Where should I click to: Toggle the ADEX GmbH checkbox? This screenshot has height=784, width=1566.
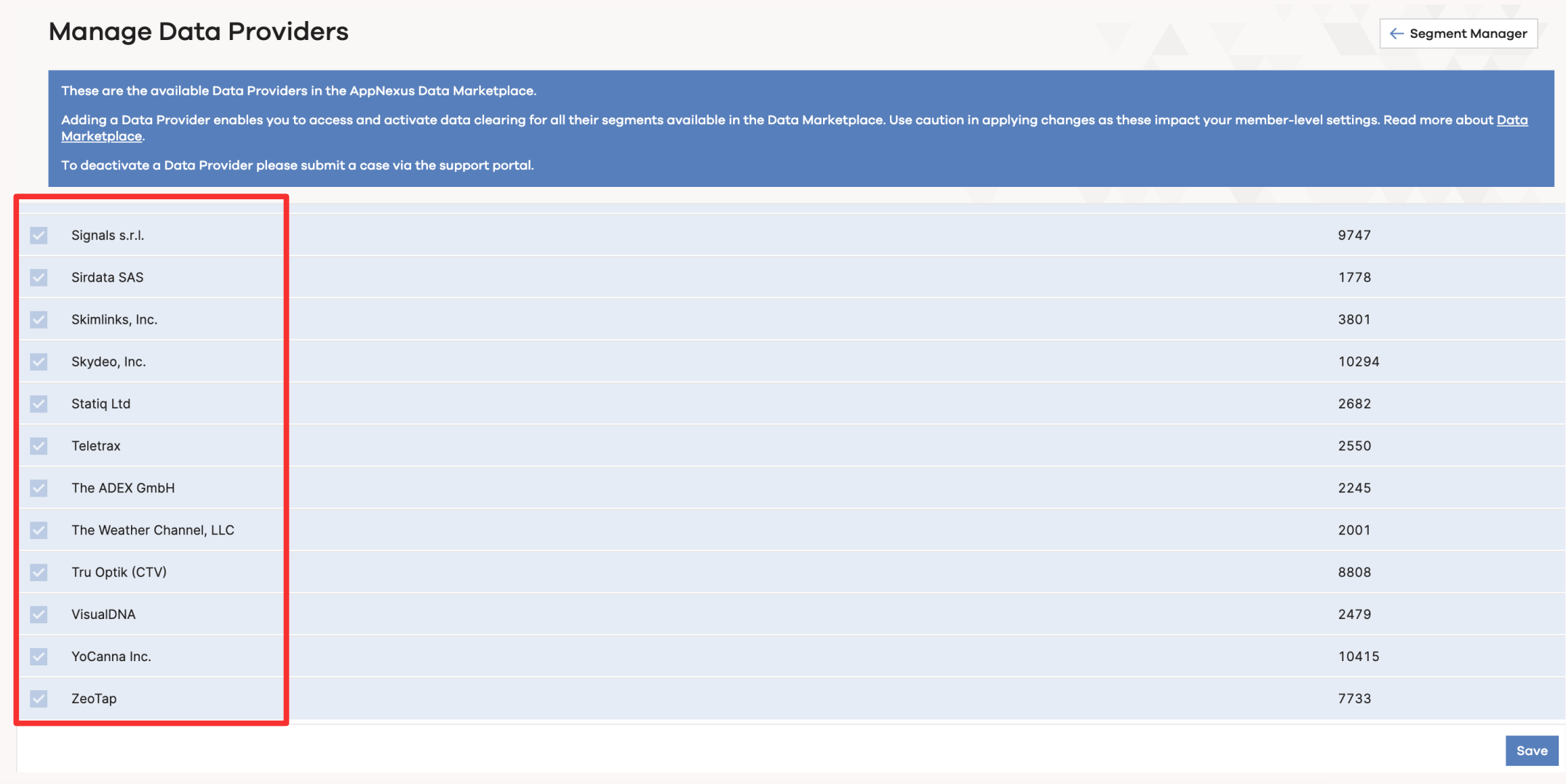click(39, 488)
